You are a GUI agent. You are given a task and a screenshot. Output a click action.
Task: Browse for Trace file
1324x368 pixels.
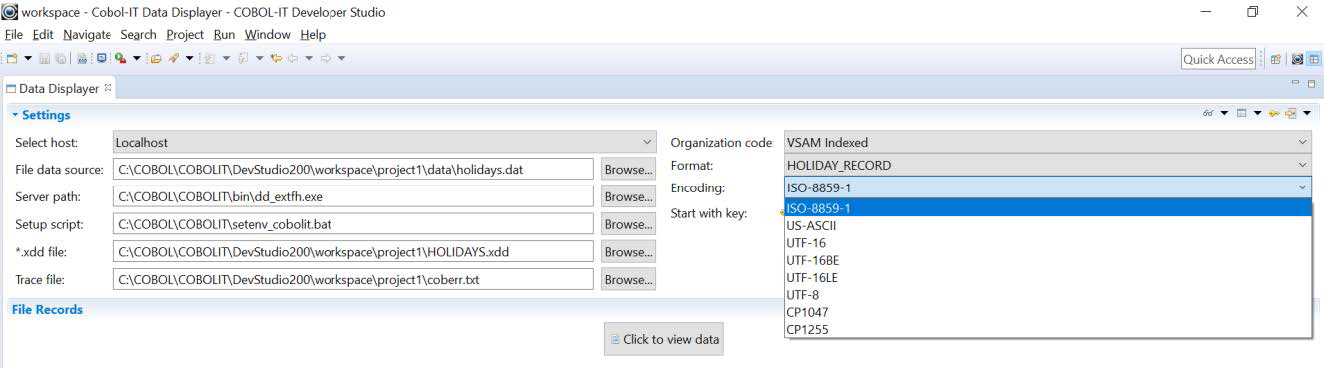click(628, 280)
